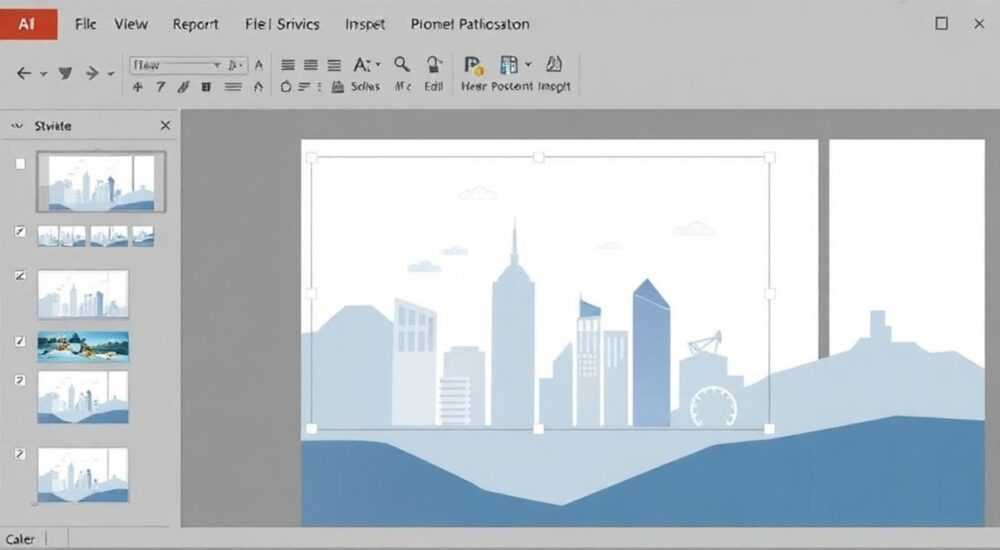Open the View menu
The width and height of the screenshot is (1000, 550).
pyautogui.click(x=131, y=24)
